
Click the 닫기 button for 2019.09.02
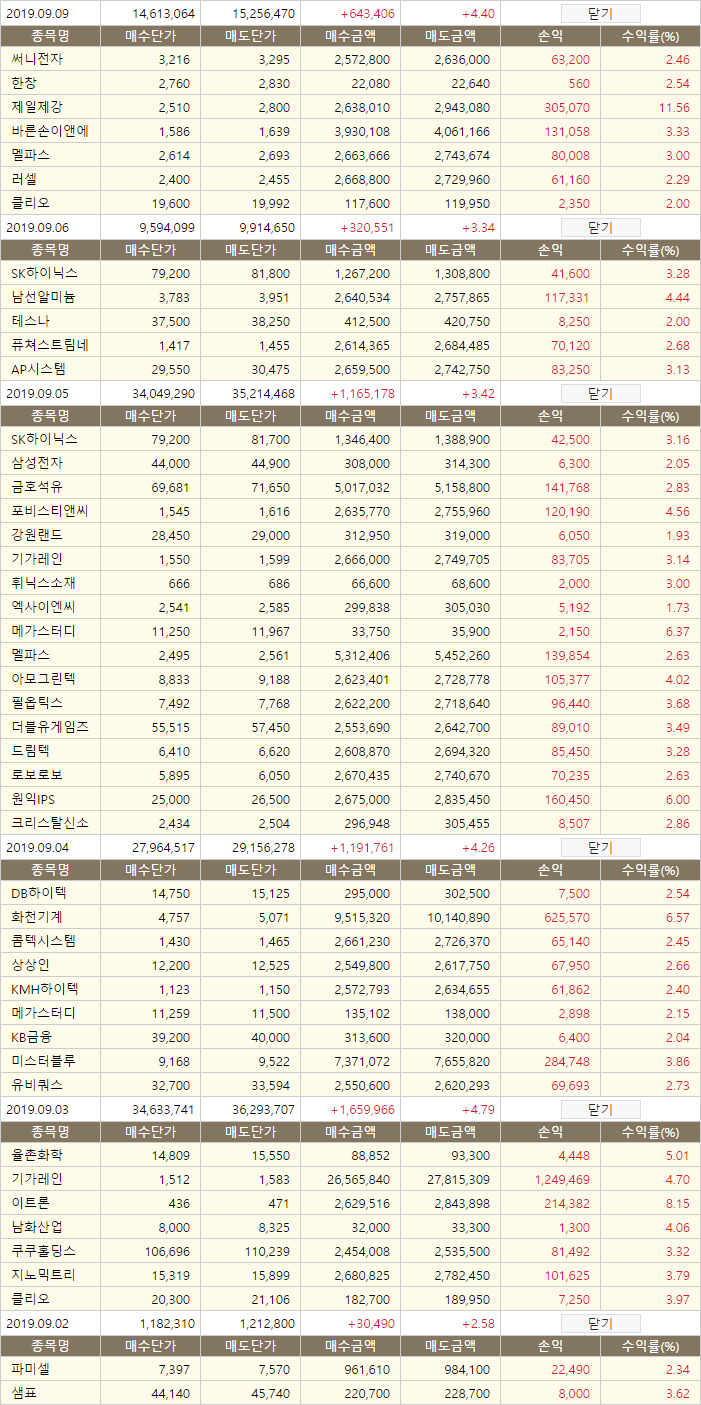click(601, 1323)
